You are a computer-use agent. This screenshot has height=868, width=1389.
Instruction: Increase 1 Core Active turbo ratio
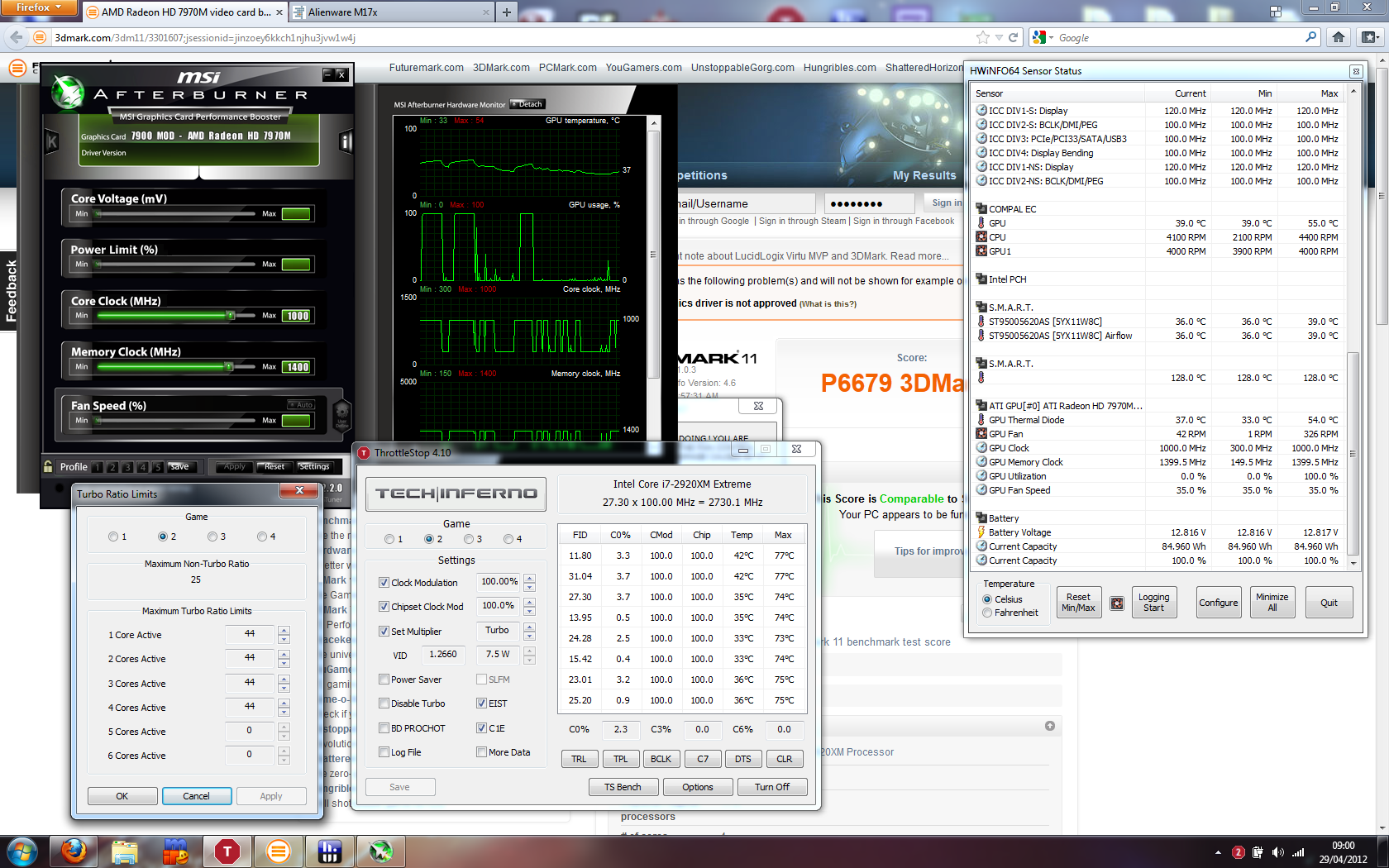tap(284, 631)
